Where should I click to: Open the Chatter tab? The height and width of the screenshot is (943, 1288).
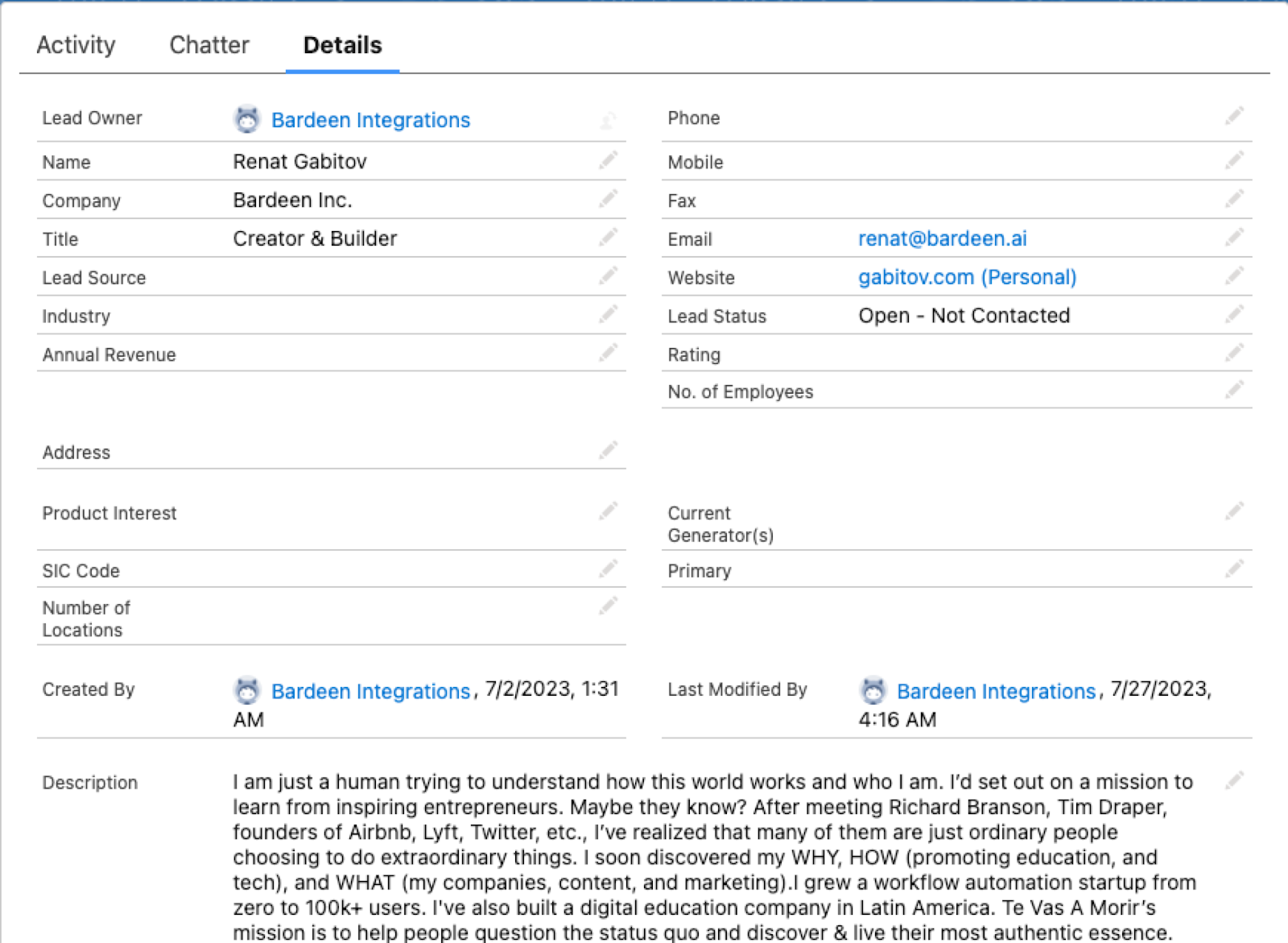point(209,45)
